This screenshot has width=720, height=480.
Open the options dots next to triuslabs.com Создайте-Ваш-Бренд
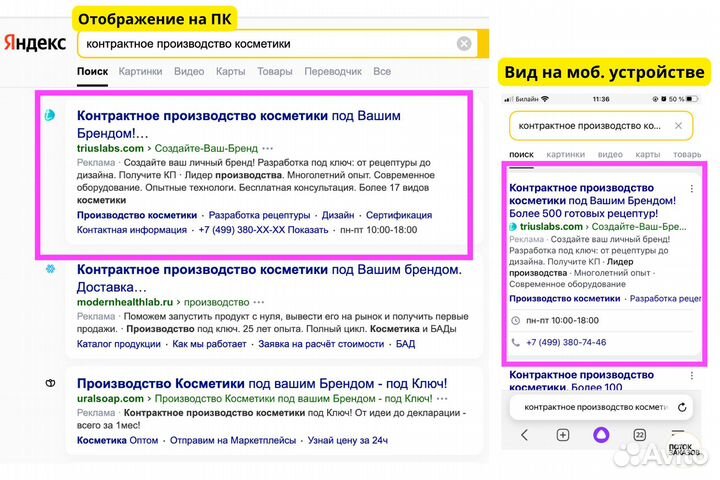click(x=268, y=148)
